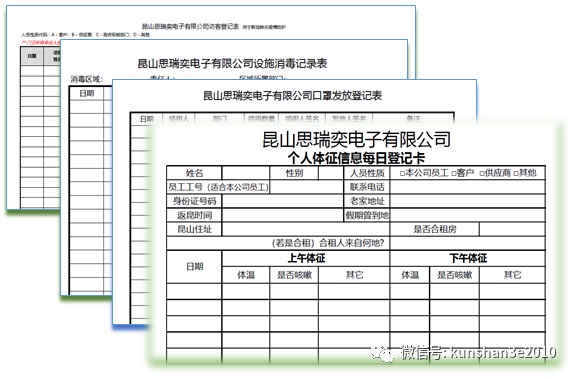This screenshot has width=575, height=379.
Task: Select the 访客登记表 sheet at back
Action: coord(190,26)
